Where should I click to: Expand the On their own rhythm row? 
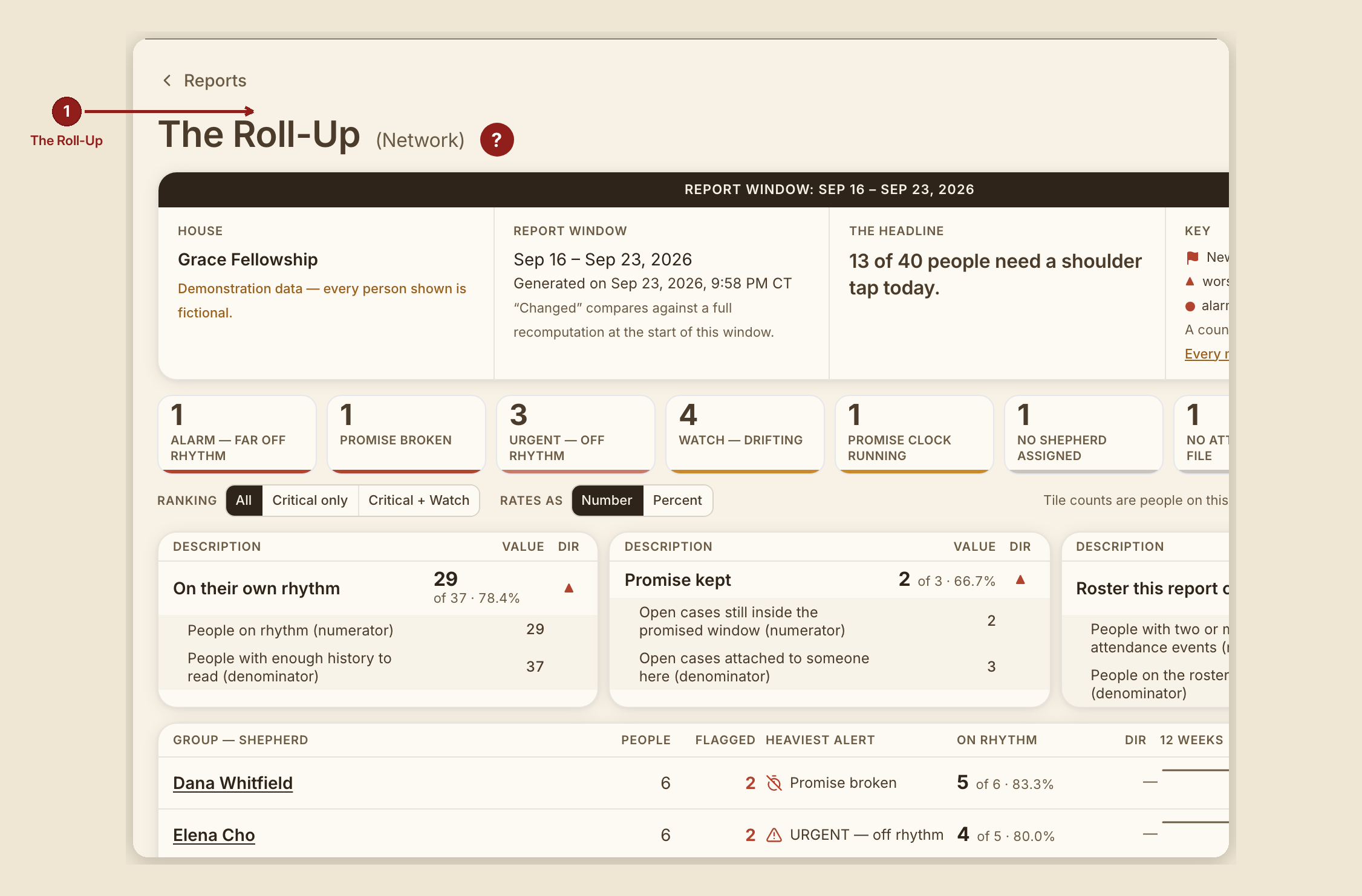click(378, 588)
